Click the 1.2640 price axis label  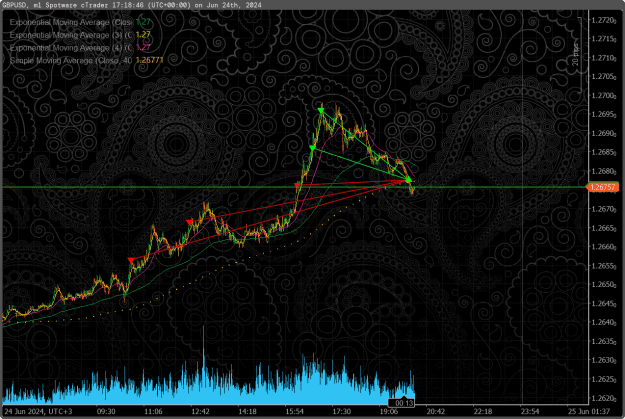[x=603, y=323]
